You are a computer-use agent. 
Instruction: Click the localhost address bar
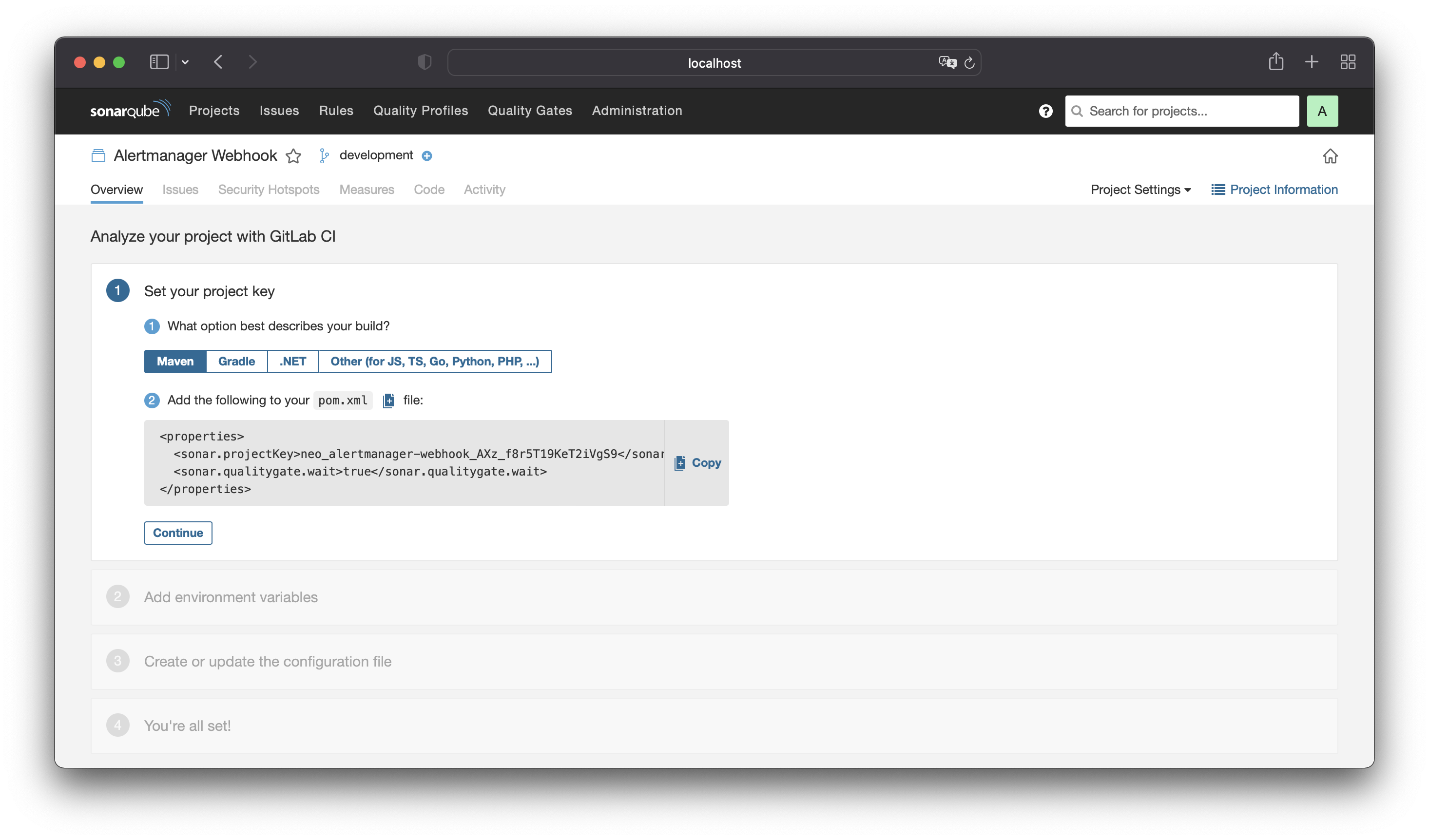[714, 62]
